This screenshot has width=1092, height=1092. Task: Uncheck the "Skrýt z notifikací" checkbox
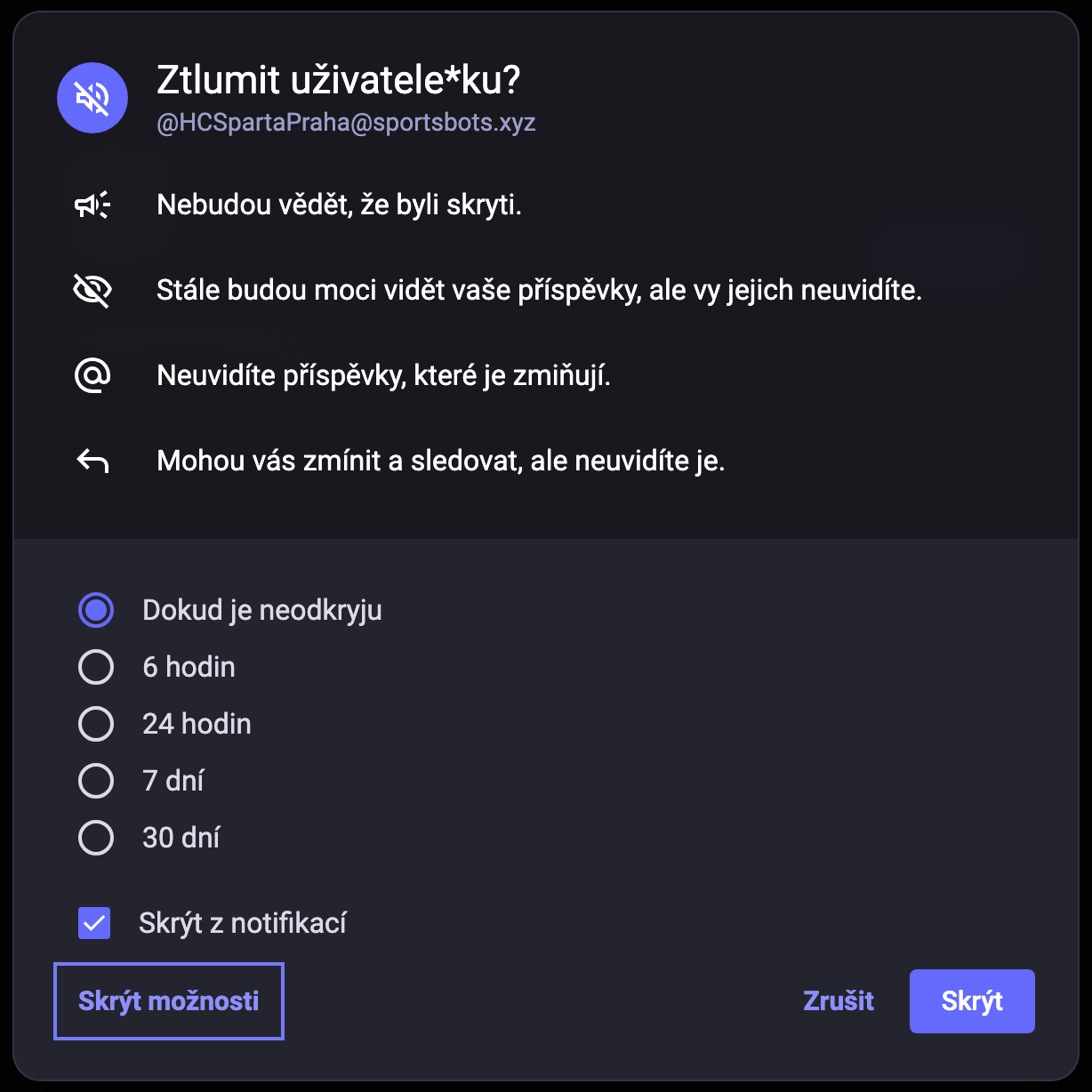(94, 924)
